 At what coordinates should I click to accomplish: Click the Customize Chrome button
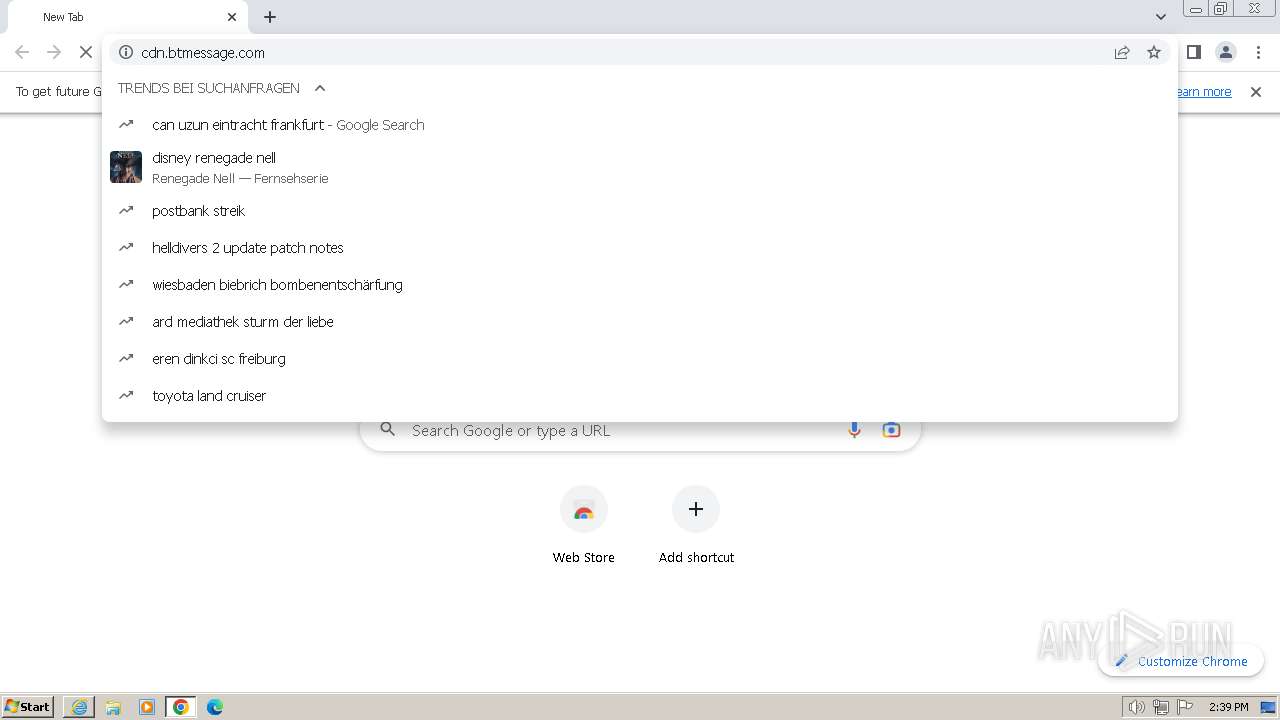coord(1181,661)
